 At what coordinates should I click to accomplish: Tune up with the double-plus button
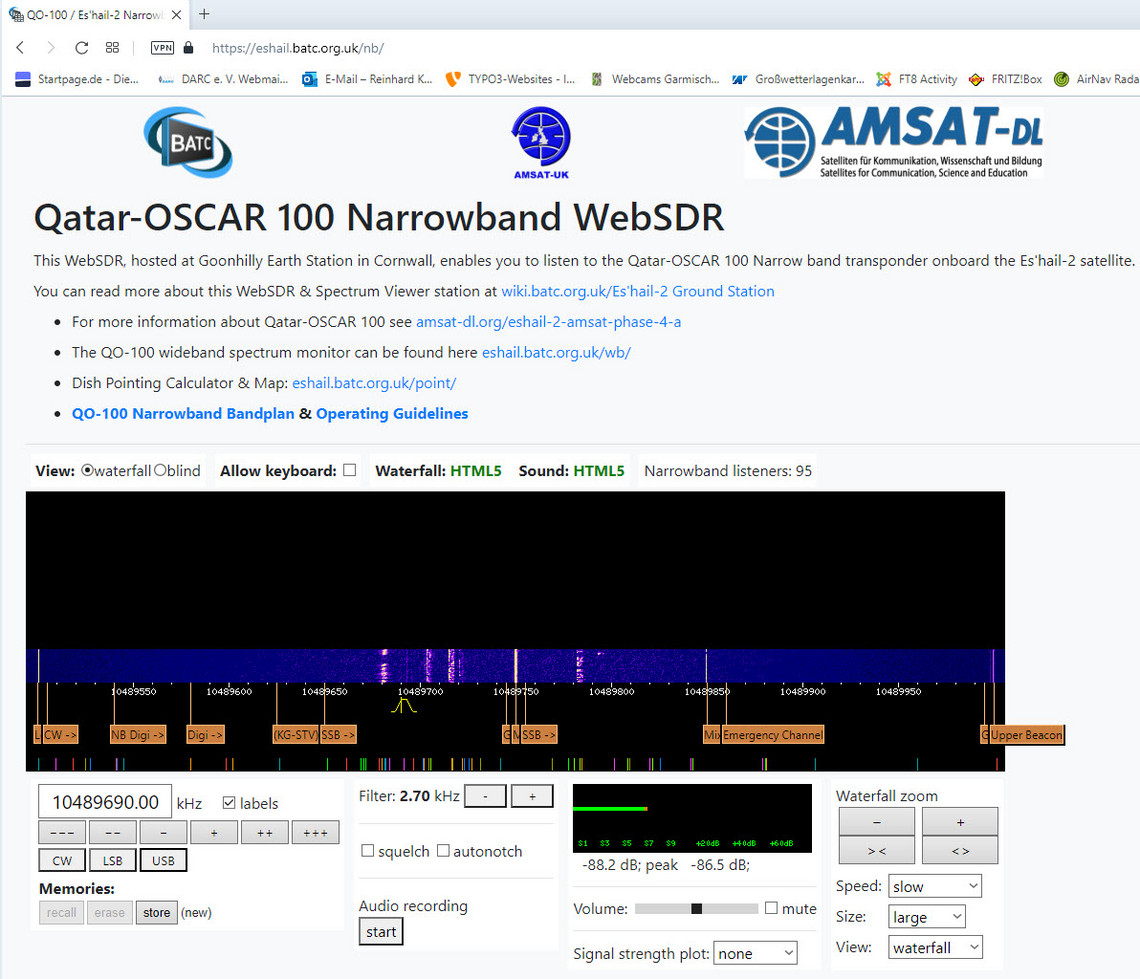tap(265, 833)
